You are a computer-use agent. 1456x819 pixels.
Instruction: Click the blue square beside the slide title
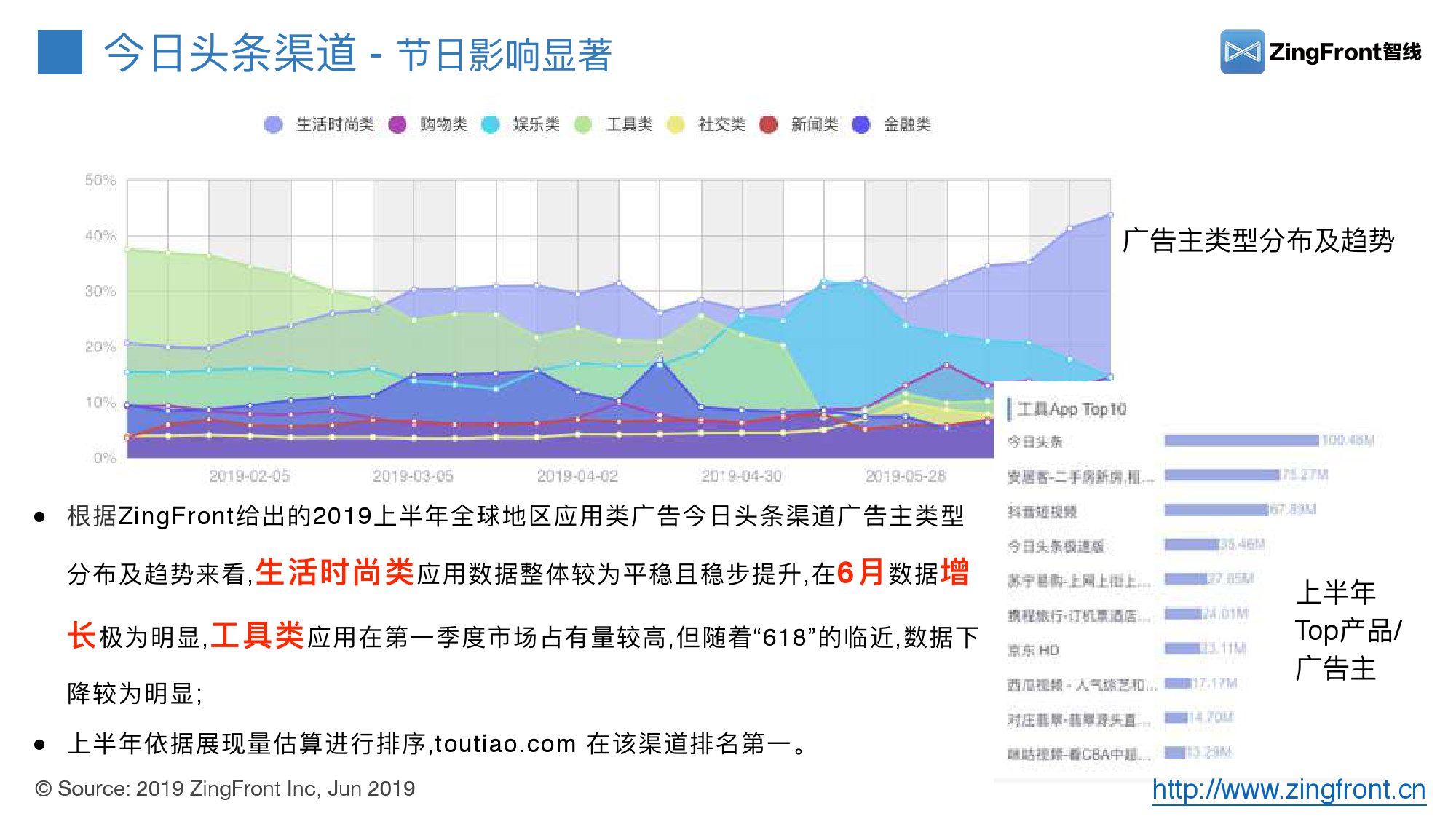tap(60, 52)
